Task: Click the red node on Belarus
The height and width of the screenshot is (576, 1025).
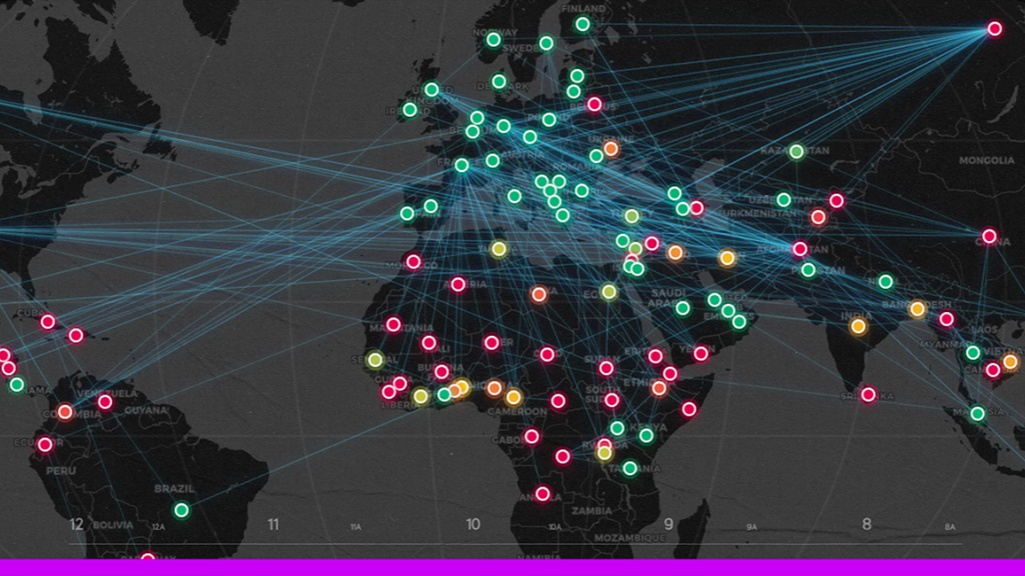Action: coord(594,104)
